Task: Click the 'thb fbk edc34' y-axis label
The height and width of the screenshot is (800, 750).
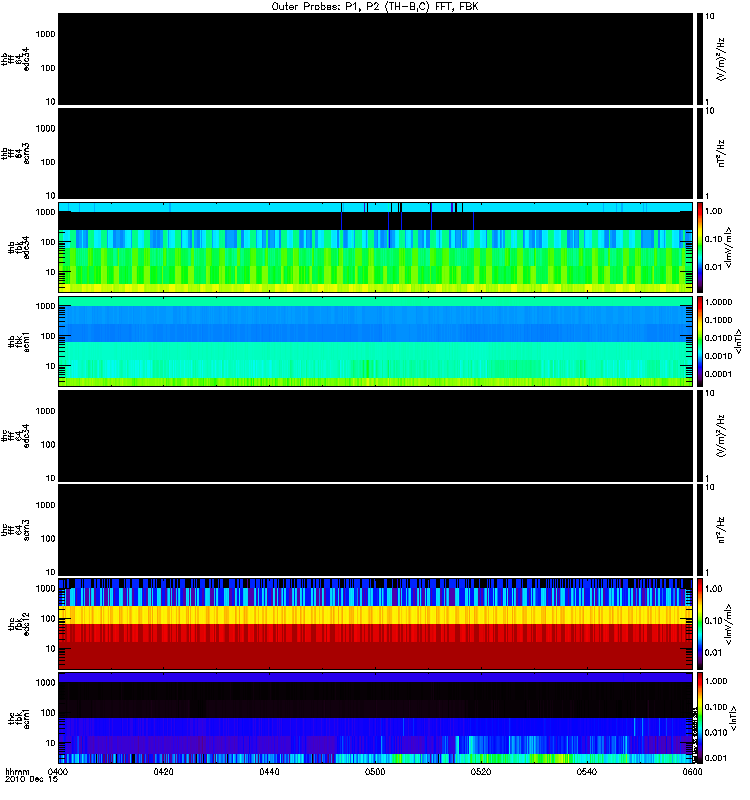Action: click(19, 247)
